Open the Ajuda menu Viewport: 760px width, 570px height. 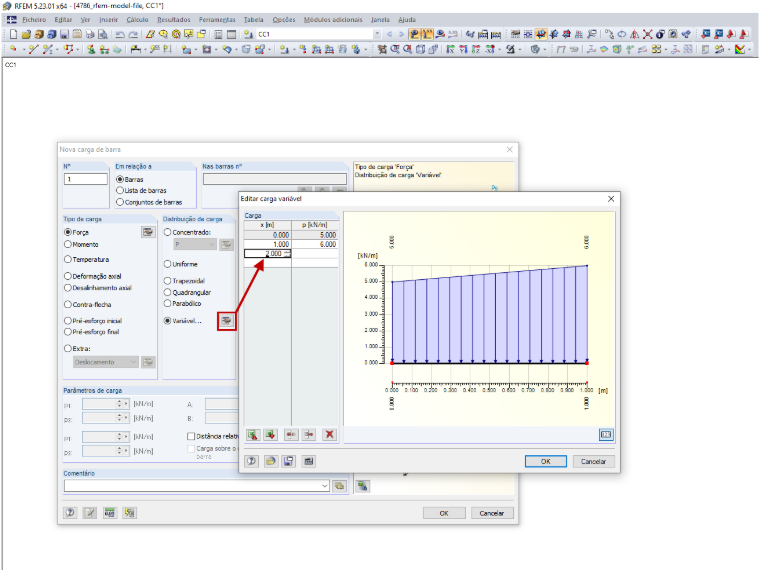coord(407,19)
